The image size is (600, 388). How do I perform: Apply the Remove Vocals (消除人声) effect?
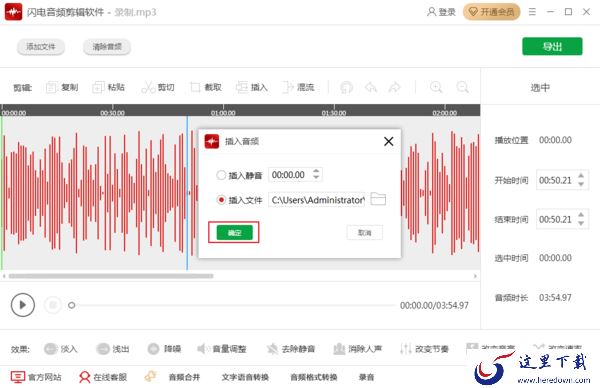coord(357,349)
